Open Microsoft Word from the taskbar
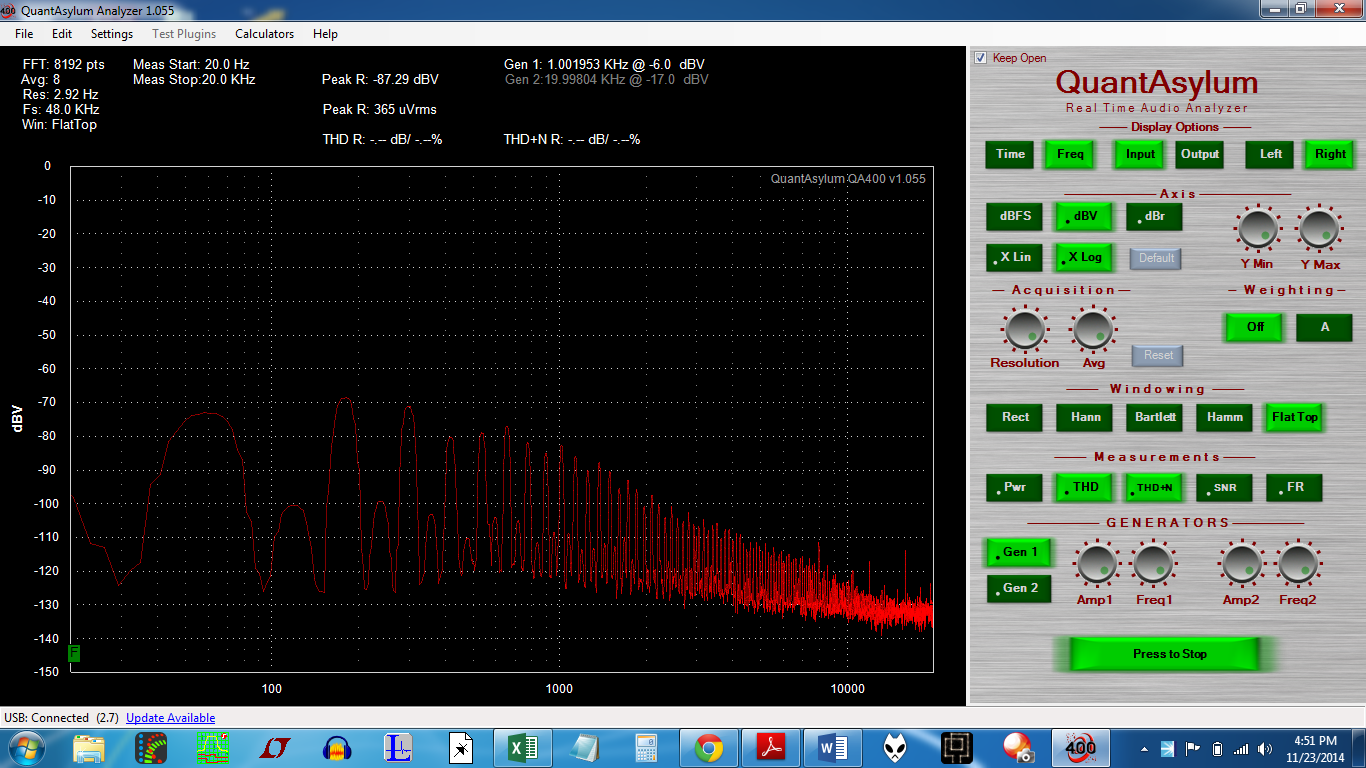The height and width of the screenshot is (768, 1366). click(x=833, y=747)
